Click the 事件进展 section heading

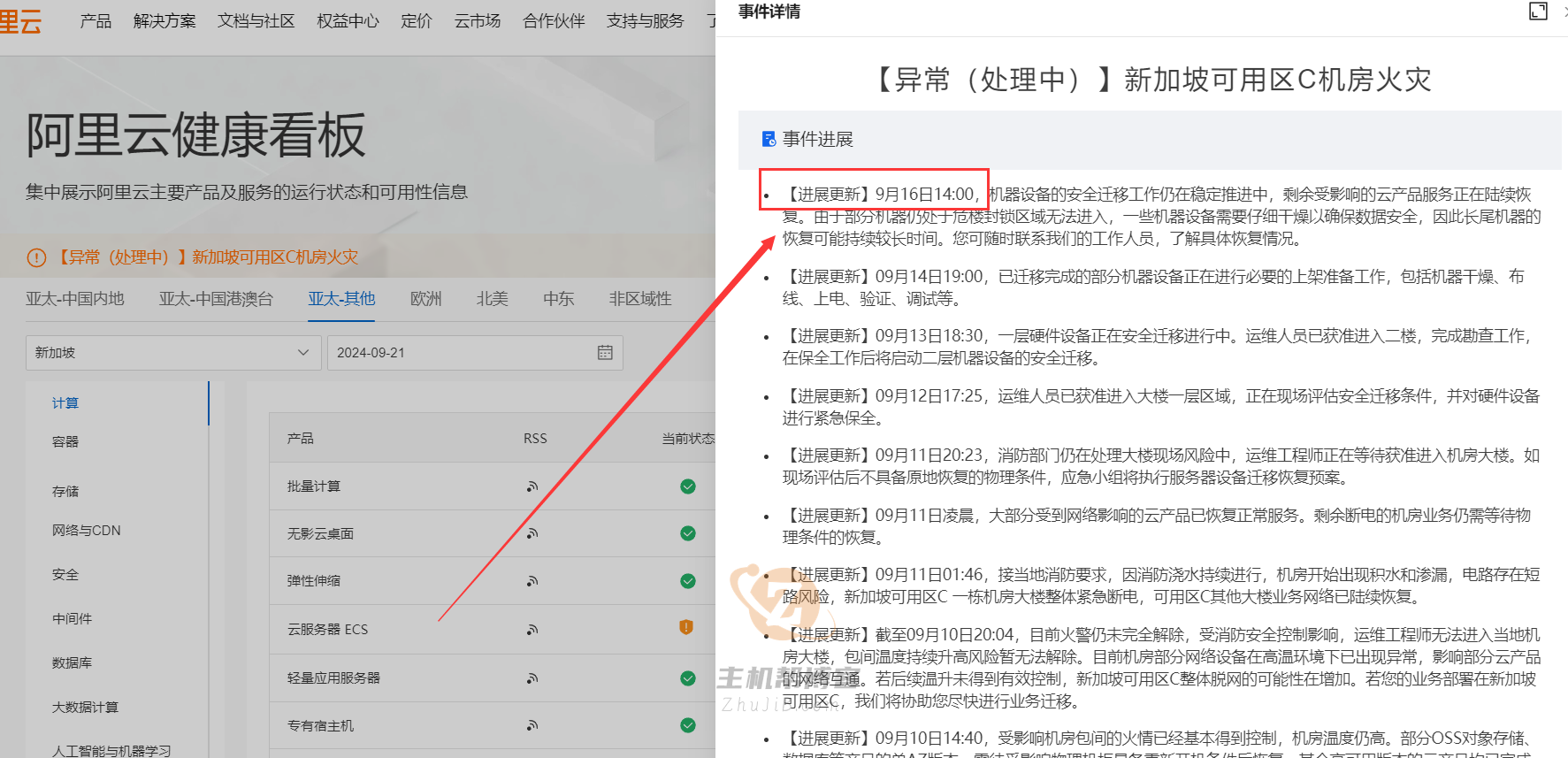(x=818, y=139)
